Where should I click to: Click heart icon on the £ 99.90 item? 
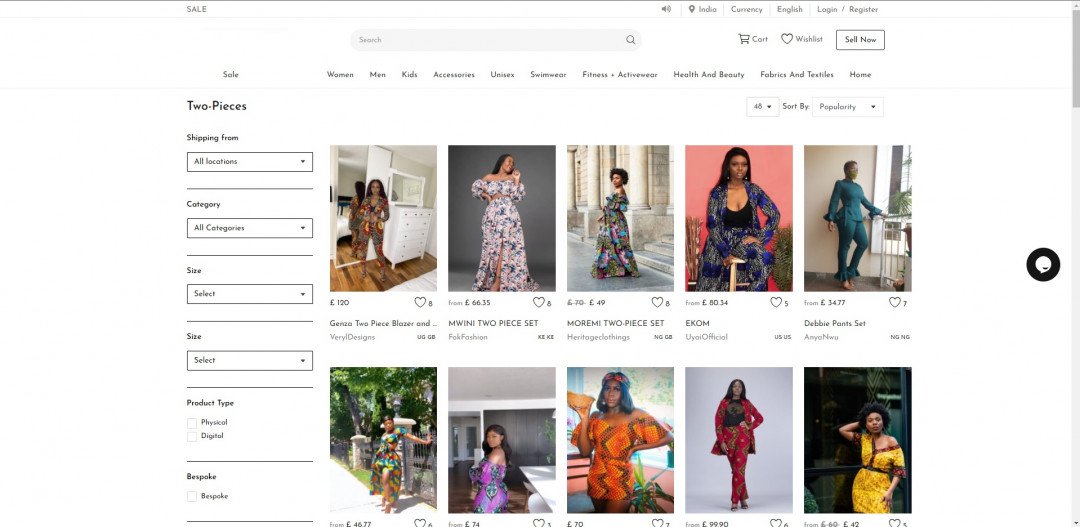click(x=776, y=523)
